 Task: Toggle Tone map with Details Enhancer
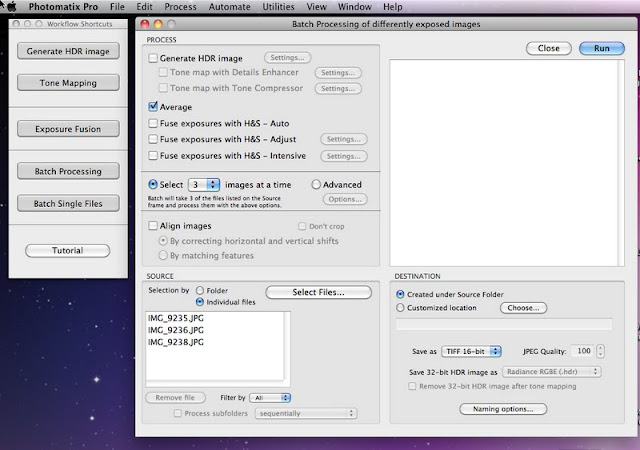pyautogui.click(x=163, y=72)
